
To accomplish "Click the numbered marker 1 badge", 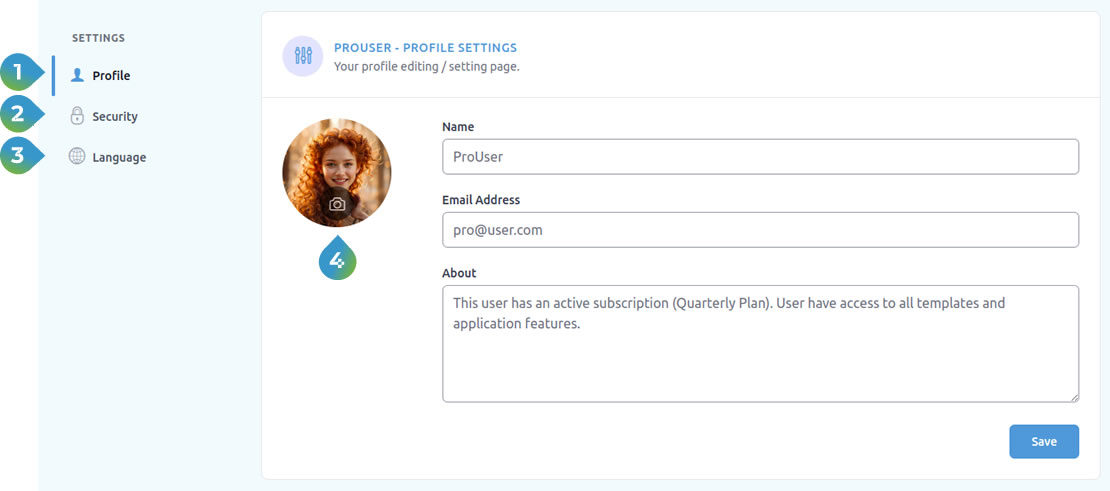I will pyautogui.click(x=18, y=74).
